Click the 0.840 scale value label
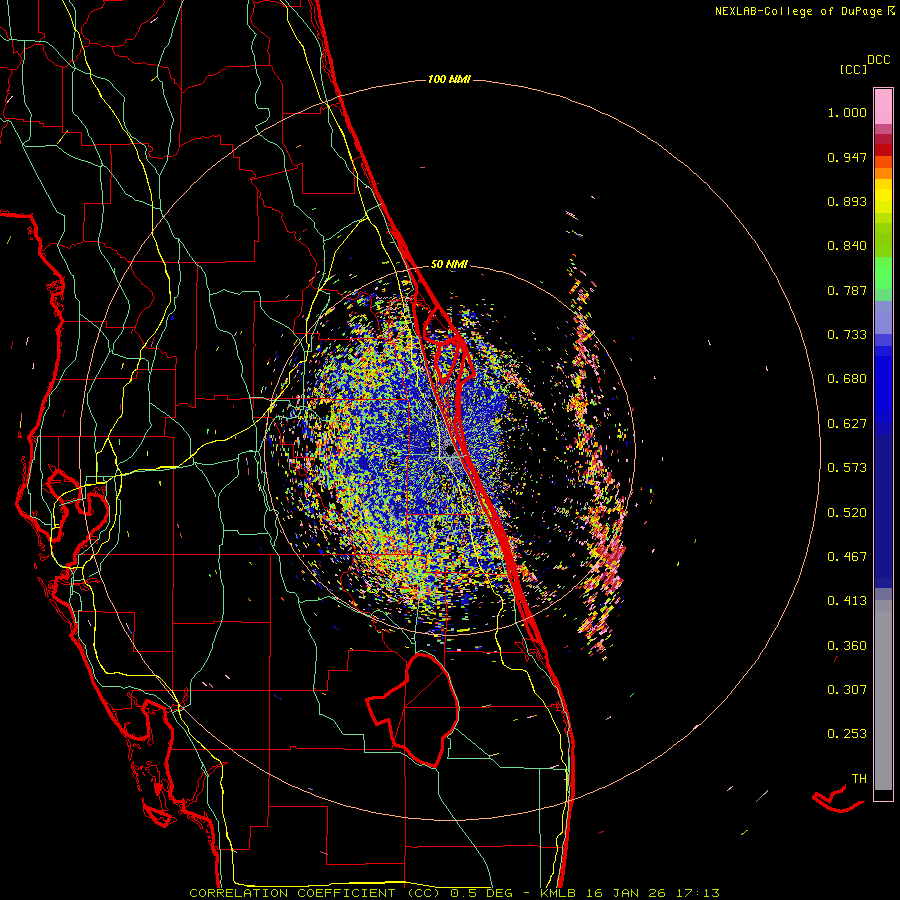The image size is (900, 900). [847, 246]
